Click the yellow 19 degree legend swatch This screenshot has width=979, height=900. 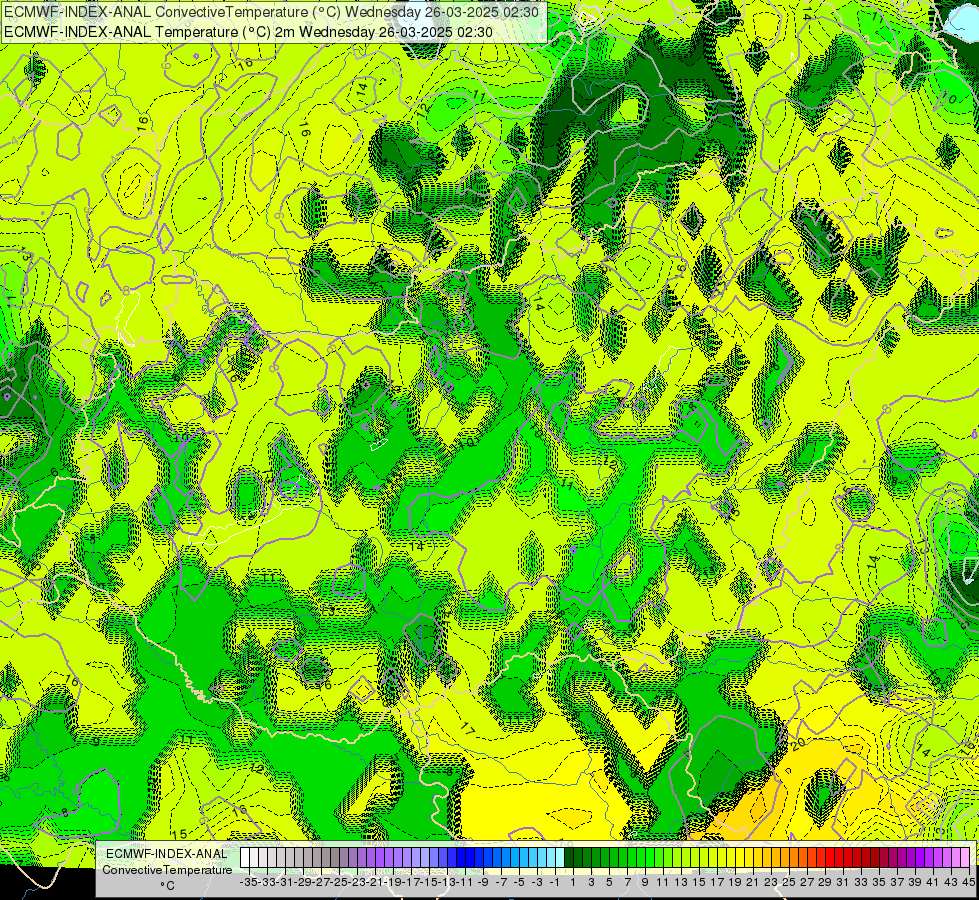coord(731,858)
